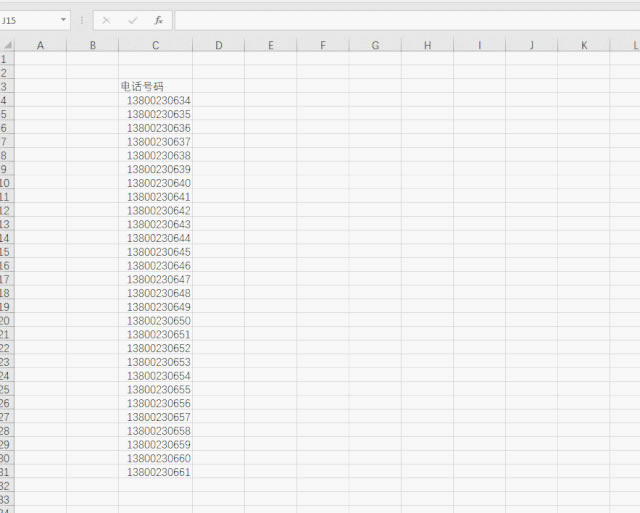Image resolution: width=640 pixels, height=513 pixels.
Task: Select column A header
Action: tap(40, 45)
